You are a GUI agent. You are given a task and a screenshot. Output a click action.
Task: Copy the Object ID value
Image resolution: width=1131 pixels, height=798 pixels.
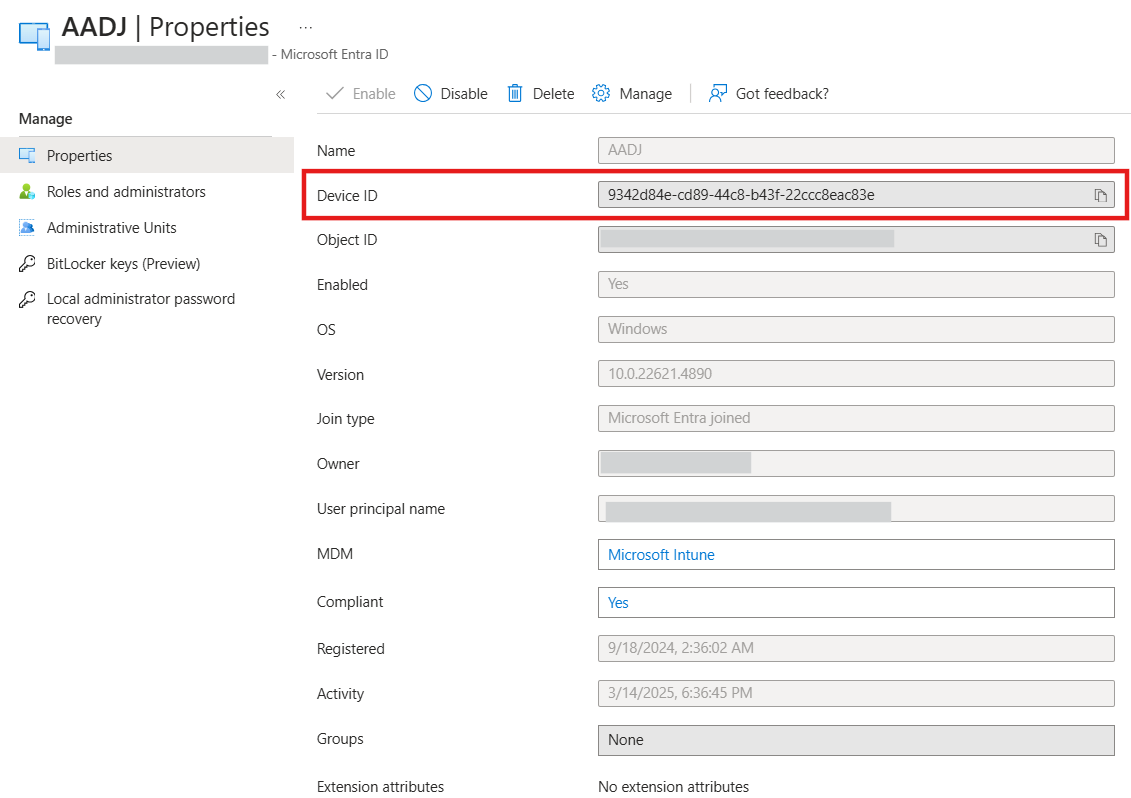click(x=1100, y=240)
